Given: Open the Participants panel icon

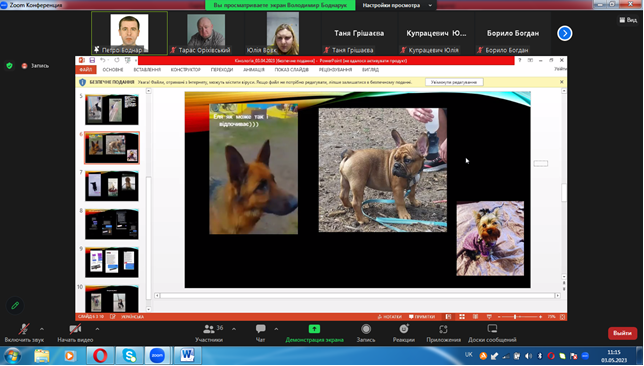Looking at the screenshot, I should (x=209, y=329).
